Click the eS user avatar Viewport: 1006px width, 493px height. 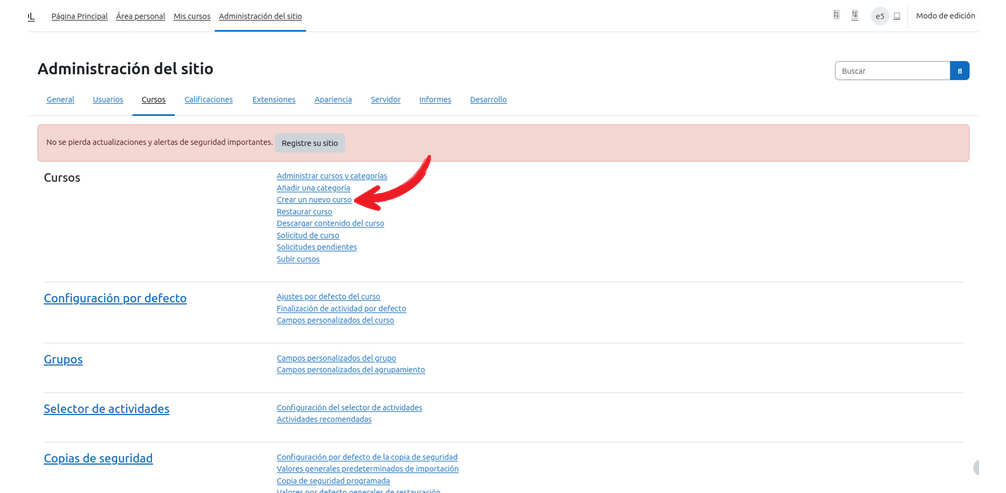[879, 16]
